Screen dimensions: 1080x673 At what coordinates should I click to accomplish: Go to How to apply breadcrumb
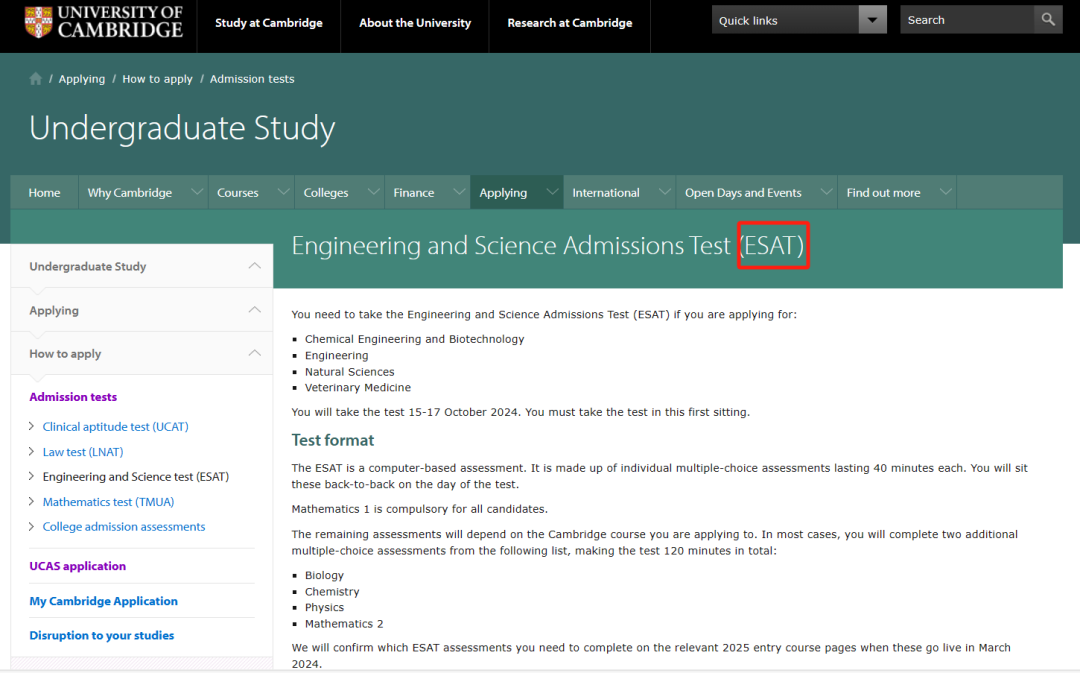pyautogui.click(x=158, y=79)
